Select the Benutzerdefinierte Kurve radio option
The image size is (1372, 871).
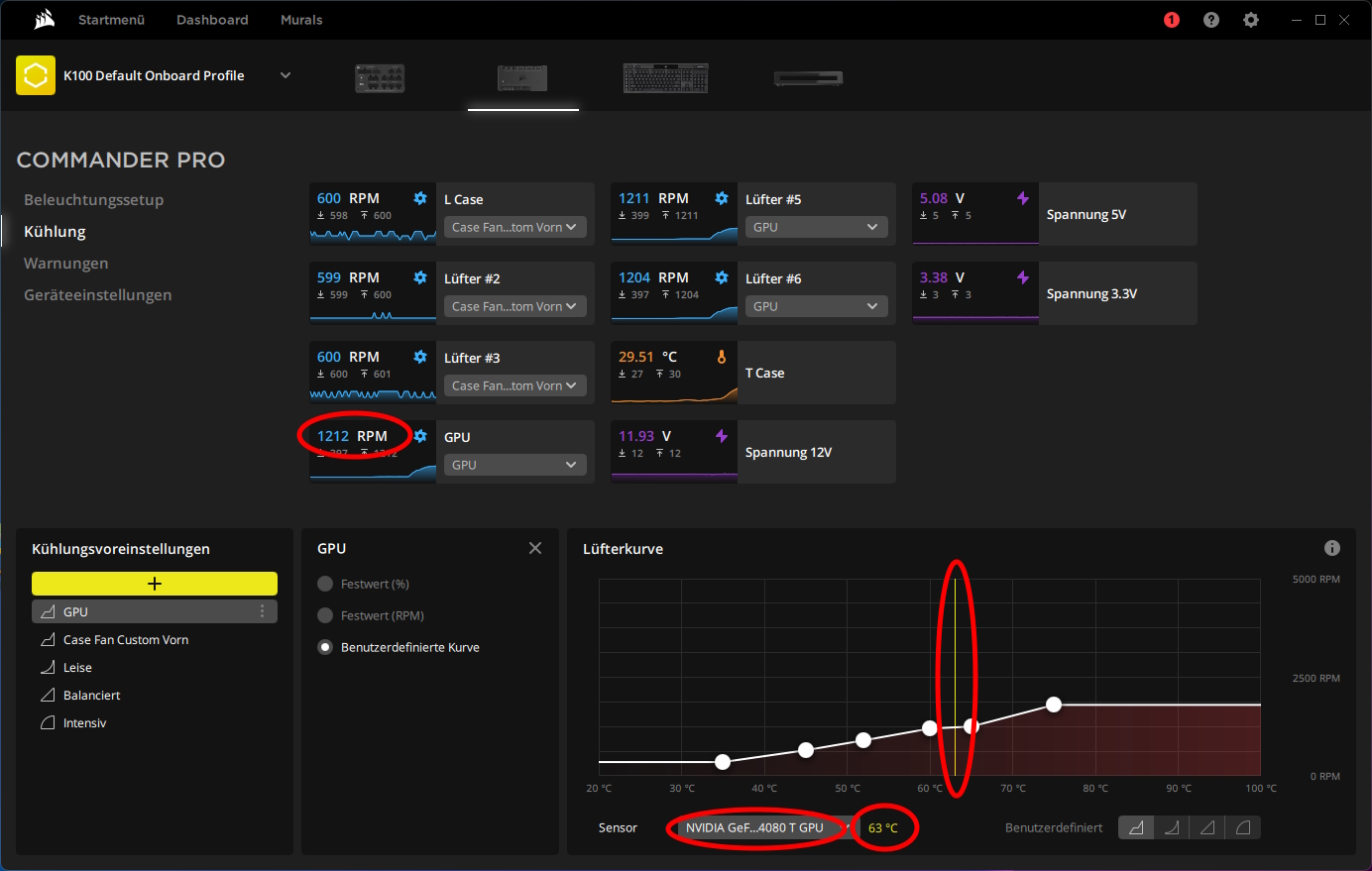coord(325,647)
